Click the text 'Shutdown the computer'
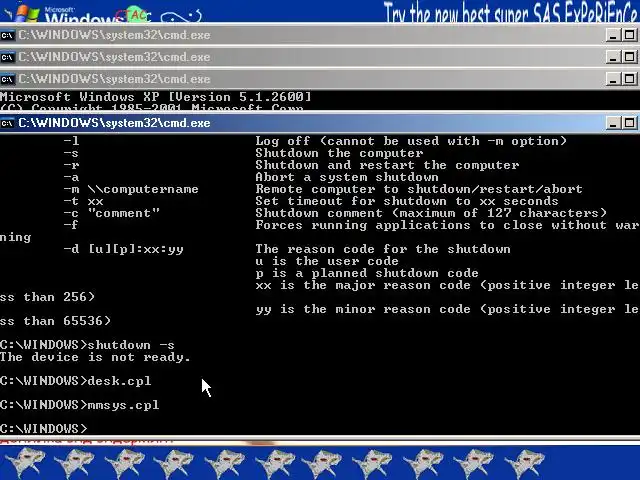The height and width of the screenshot is (480, 640). point(340,153)
